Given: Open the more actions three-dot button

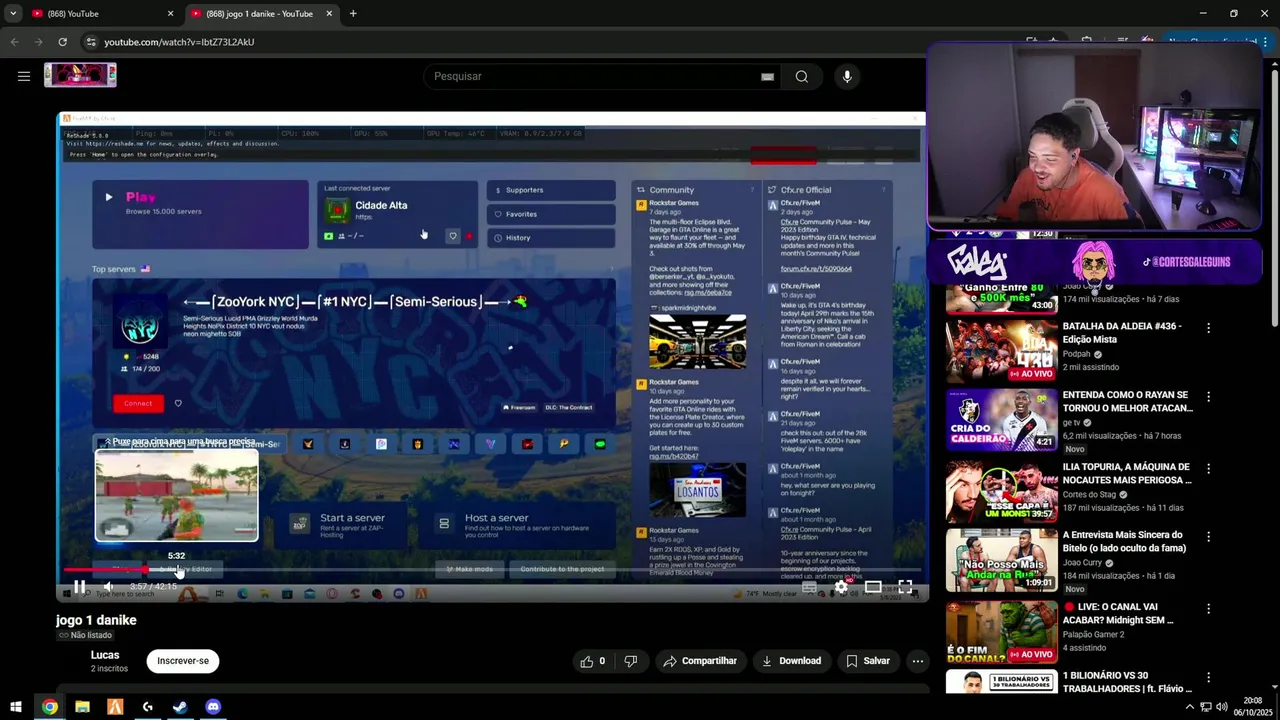Looking at the screenshot, I should [918, 661].
